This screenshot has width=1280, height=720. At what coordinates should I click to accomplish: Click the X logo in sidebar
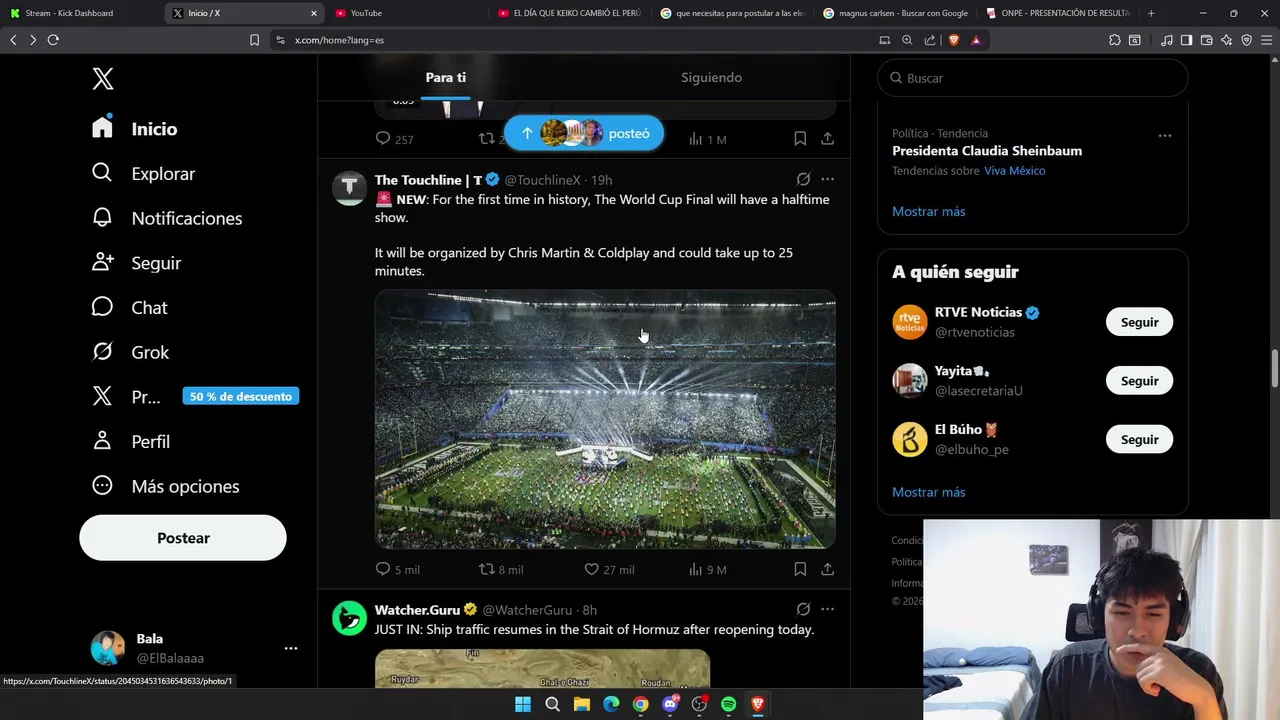tap(103, 79)
